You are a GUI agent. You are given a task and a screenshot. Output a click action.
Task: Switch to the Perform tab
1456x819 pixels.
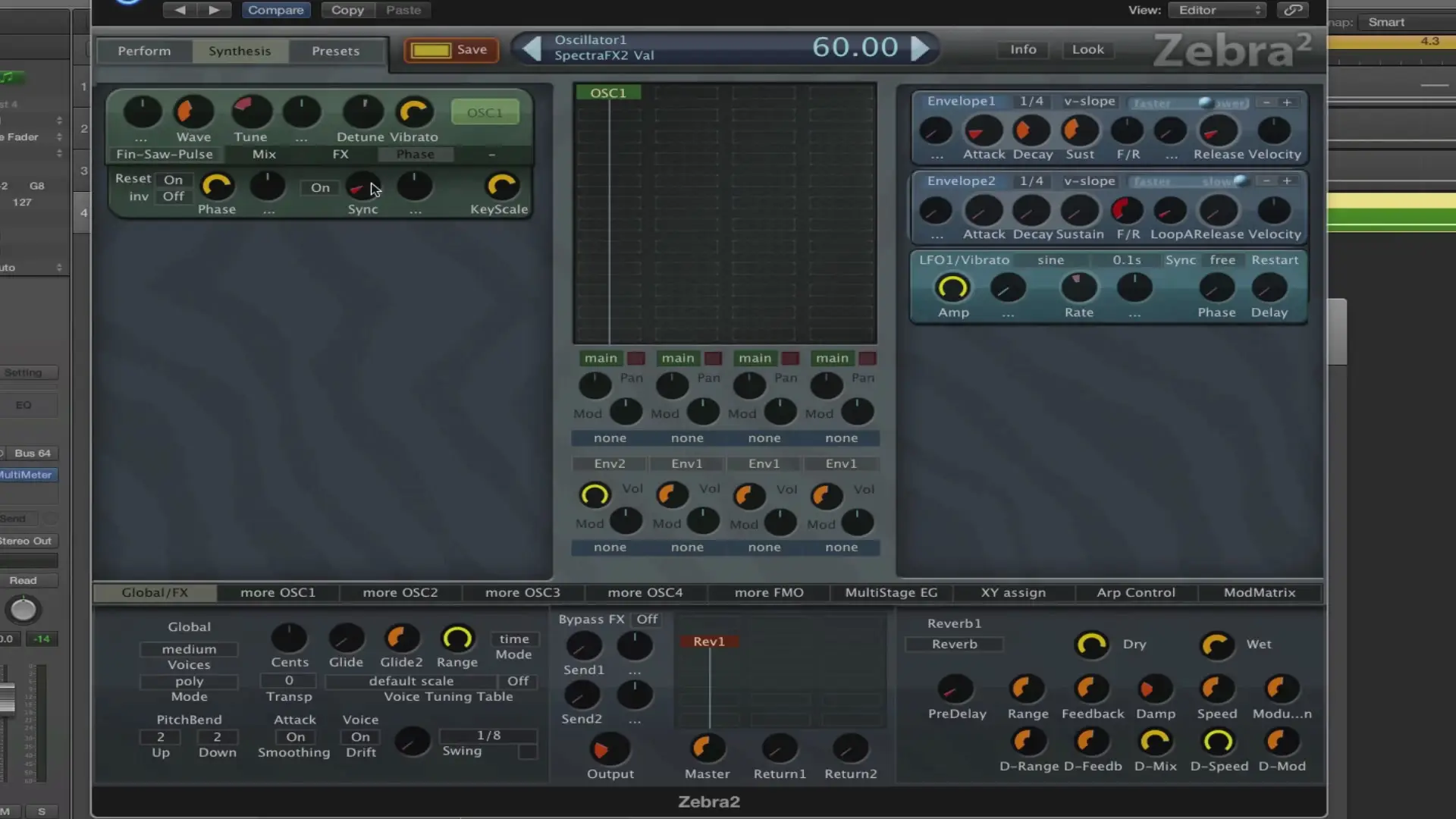(144, 51)
